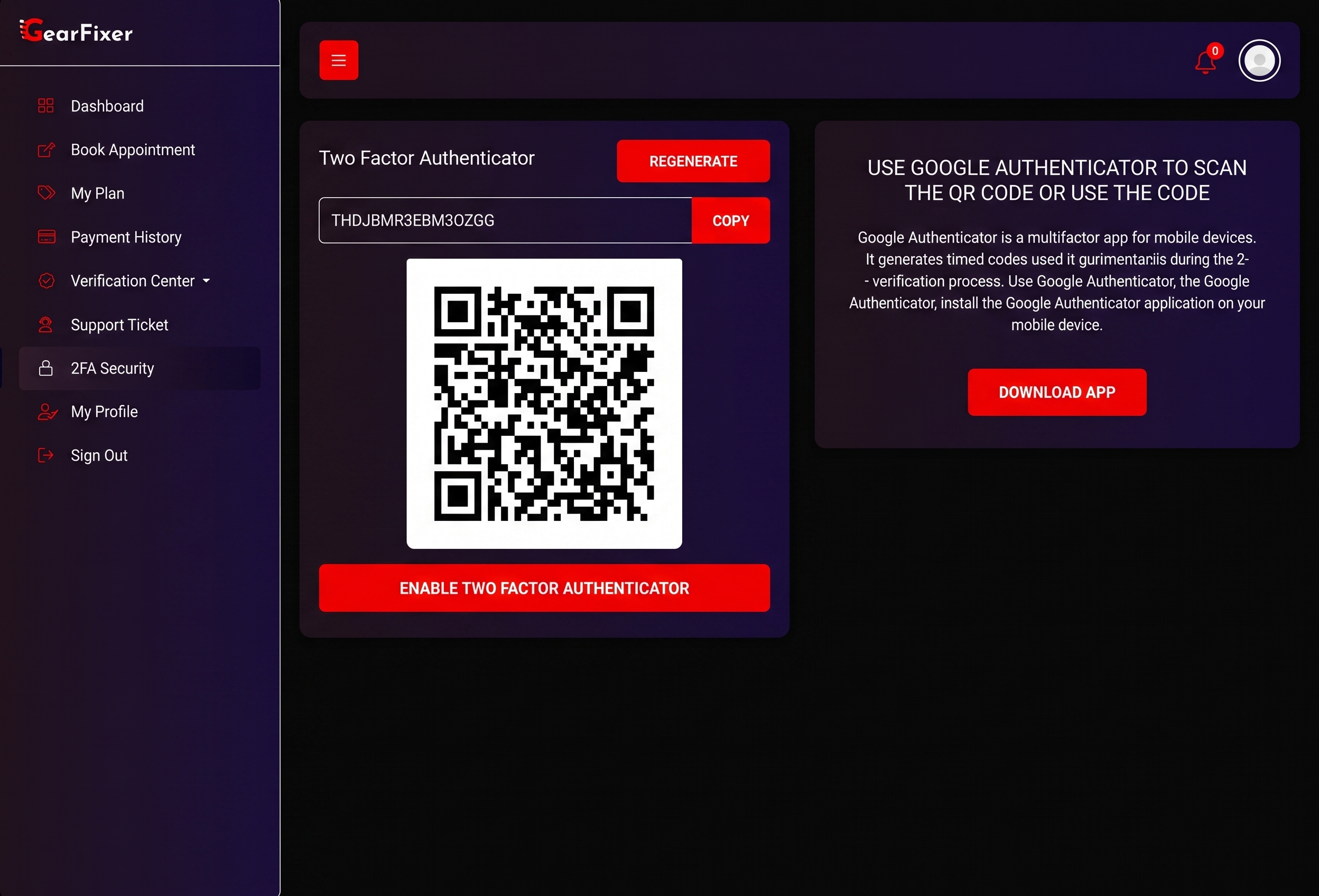Click the Sign Out arrow icon
1319x896 pixels.
[x=46, y=455]
